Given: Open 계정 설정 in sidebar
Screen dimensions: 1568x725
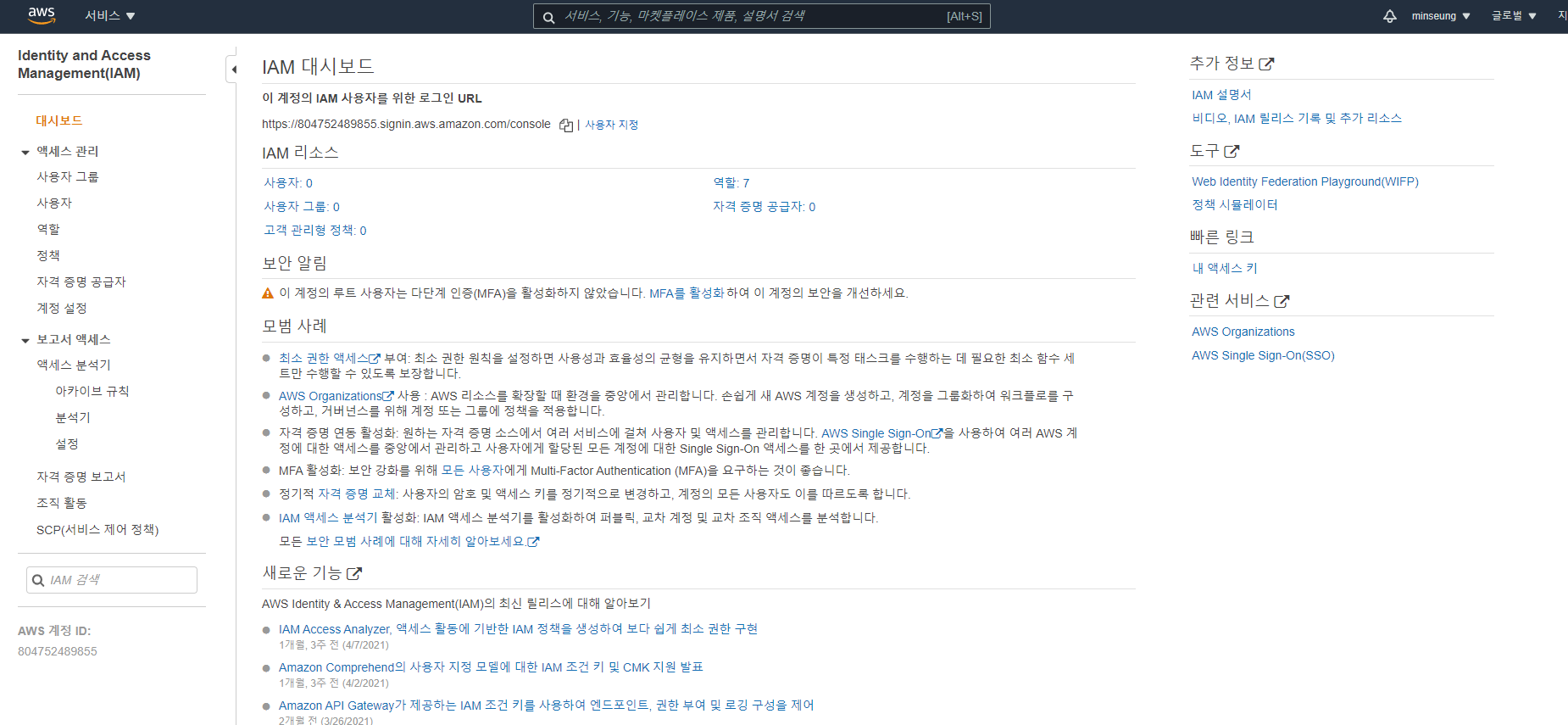Looking at the screenshot, I should tap(62, 308).
